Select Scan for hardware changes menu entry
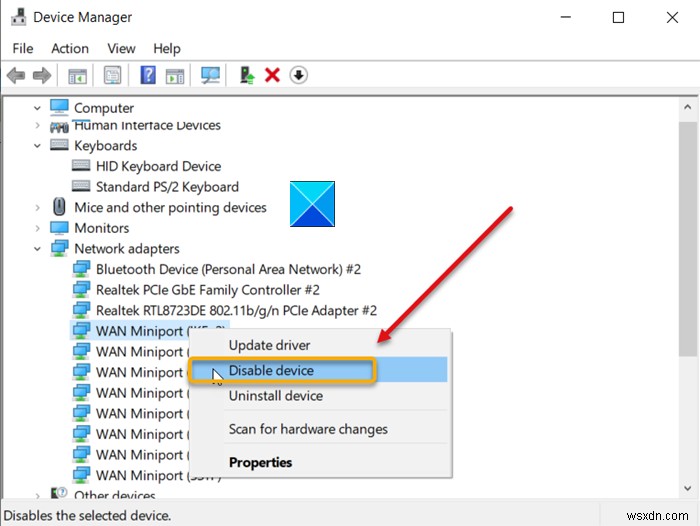 [x=308, y=429]
